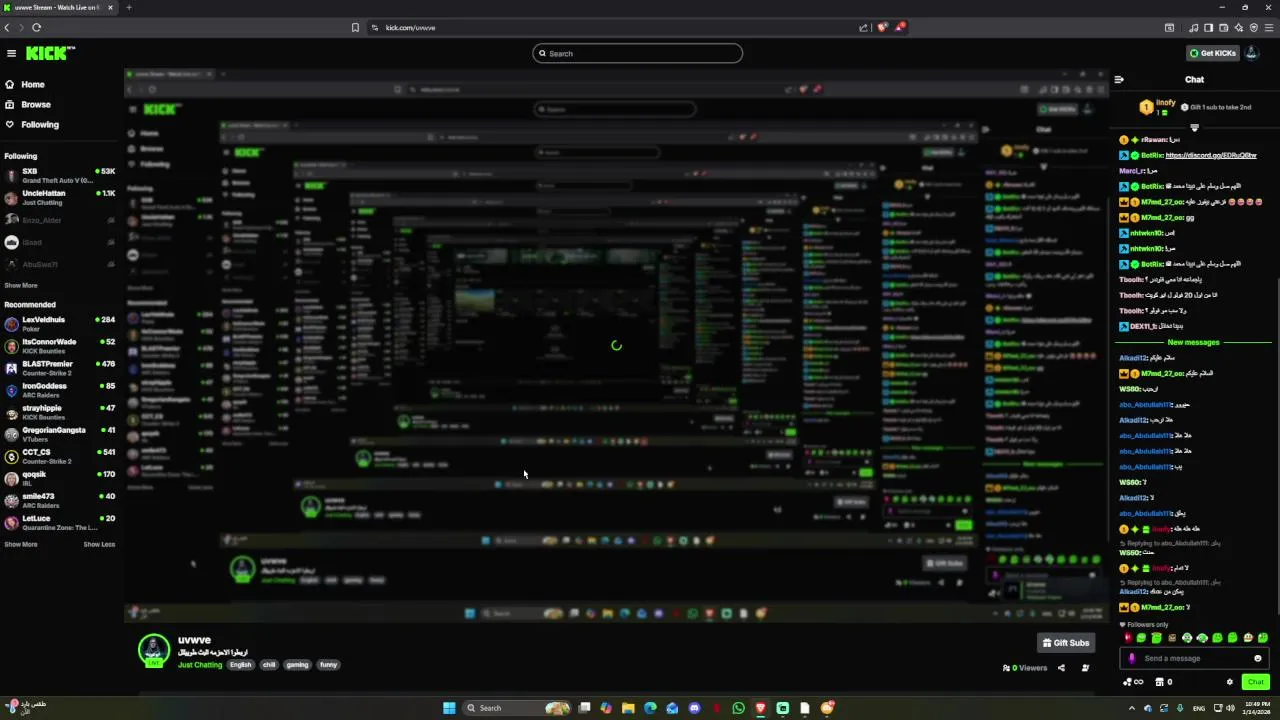Open the Just Chatting category link

[x=200, y=665]
